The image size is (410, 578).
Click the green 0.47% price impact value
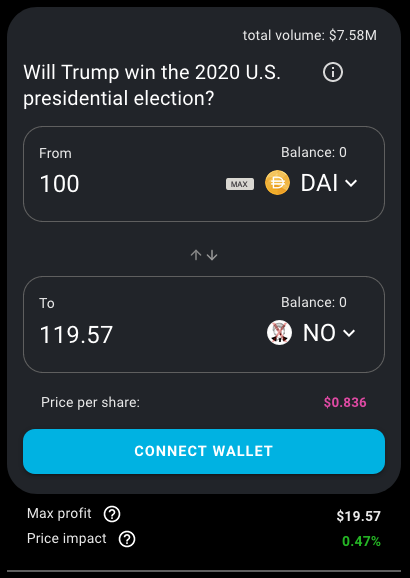click(x=361, y=542)
